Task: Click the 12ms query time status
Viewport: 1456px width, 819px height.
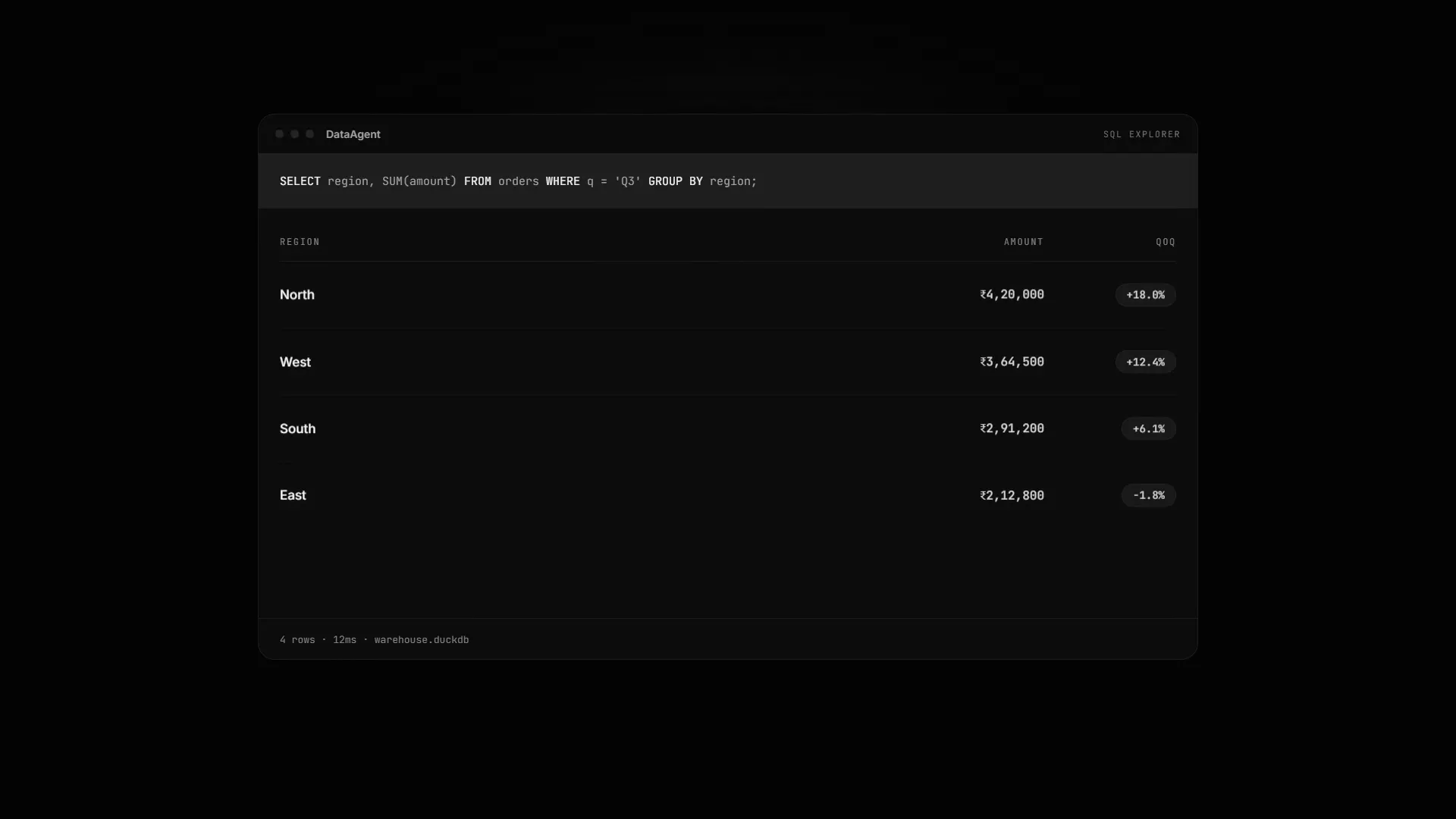Action: pyautogui.click(x=344, y=640)
